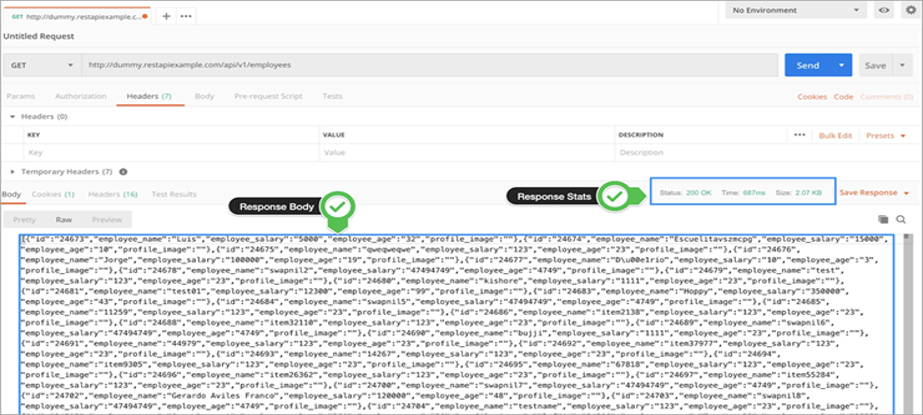Image resolution: width=923 pixels, height=415 pixels.
Task: Click the environment quick look eye icon
Action: pos(883,11)
